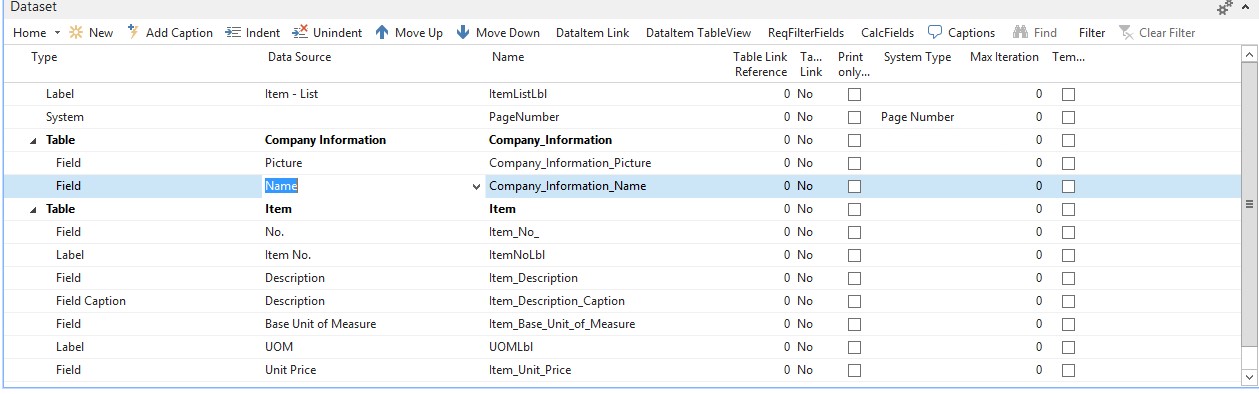1259x394 pixels.
Task: Select the Page Number system type cell
Action: (918, 117)
